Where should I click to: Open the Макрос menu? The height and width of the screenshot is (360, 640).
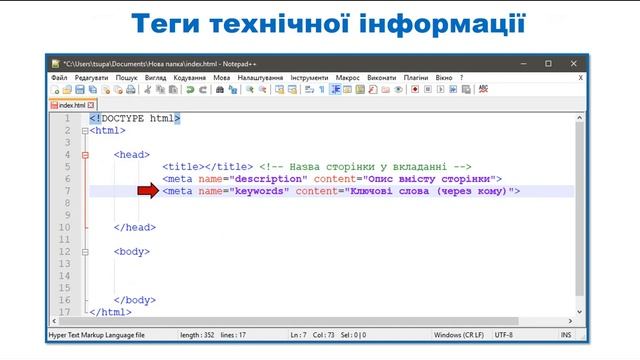pyautogui.click(x=347, y=78)
